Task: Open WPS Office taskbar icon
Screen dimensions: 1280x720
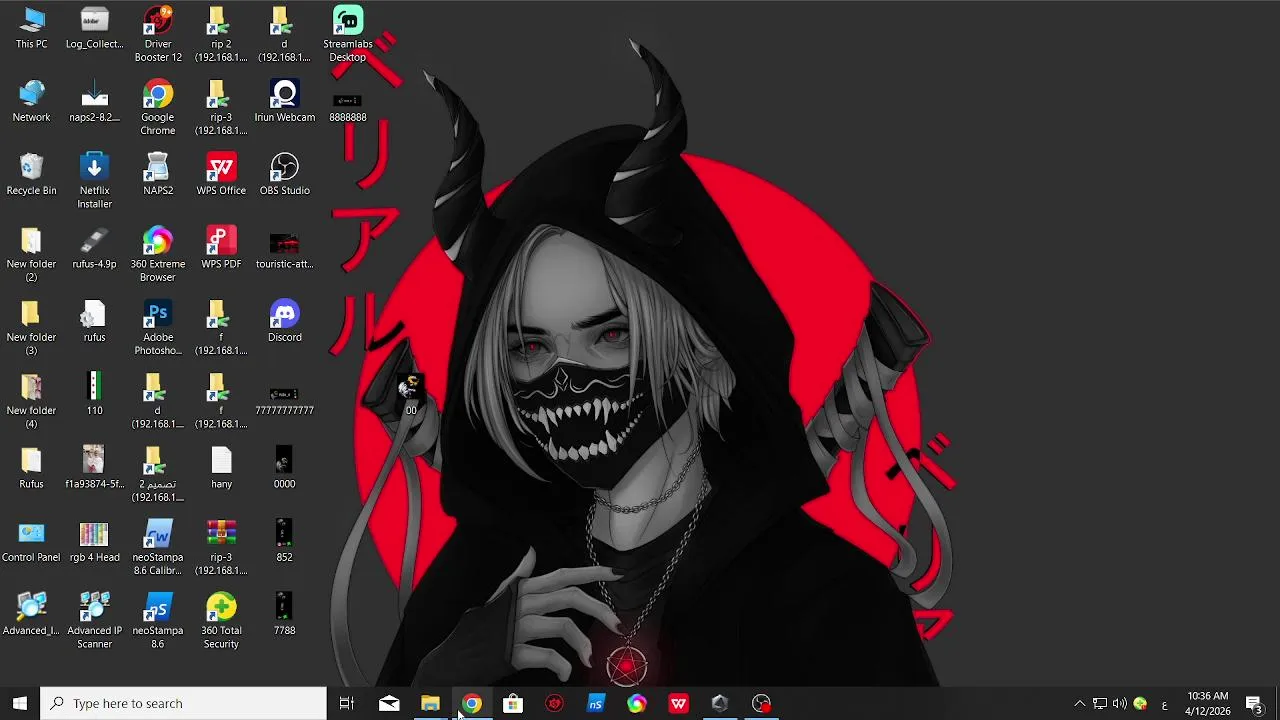Action: tap(679, 703)
